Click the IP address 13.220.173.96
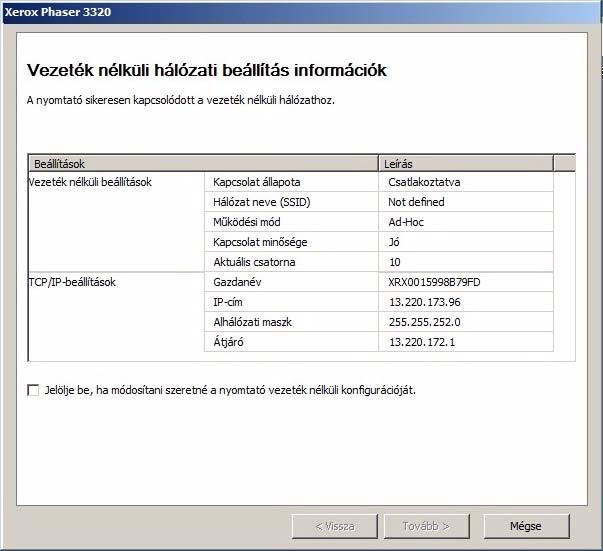The image size is (603, 551). [466, 302]
